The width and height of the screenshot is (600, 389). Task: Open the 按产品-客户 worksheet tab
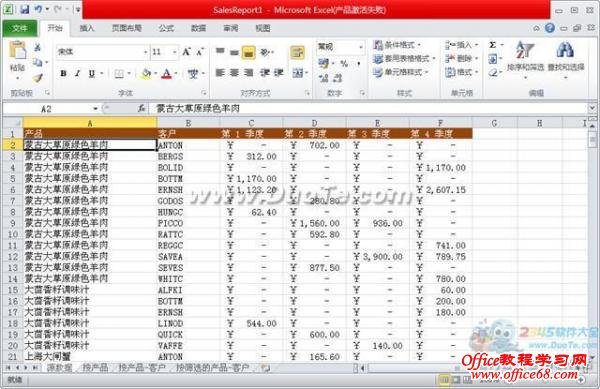pos(142,368)
